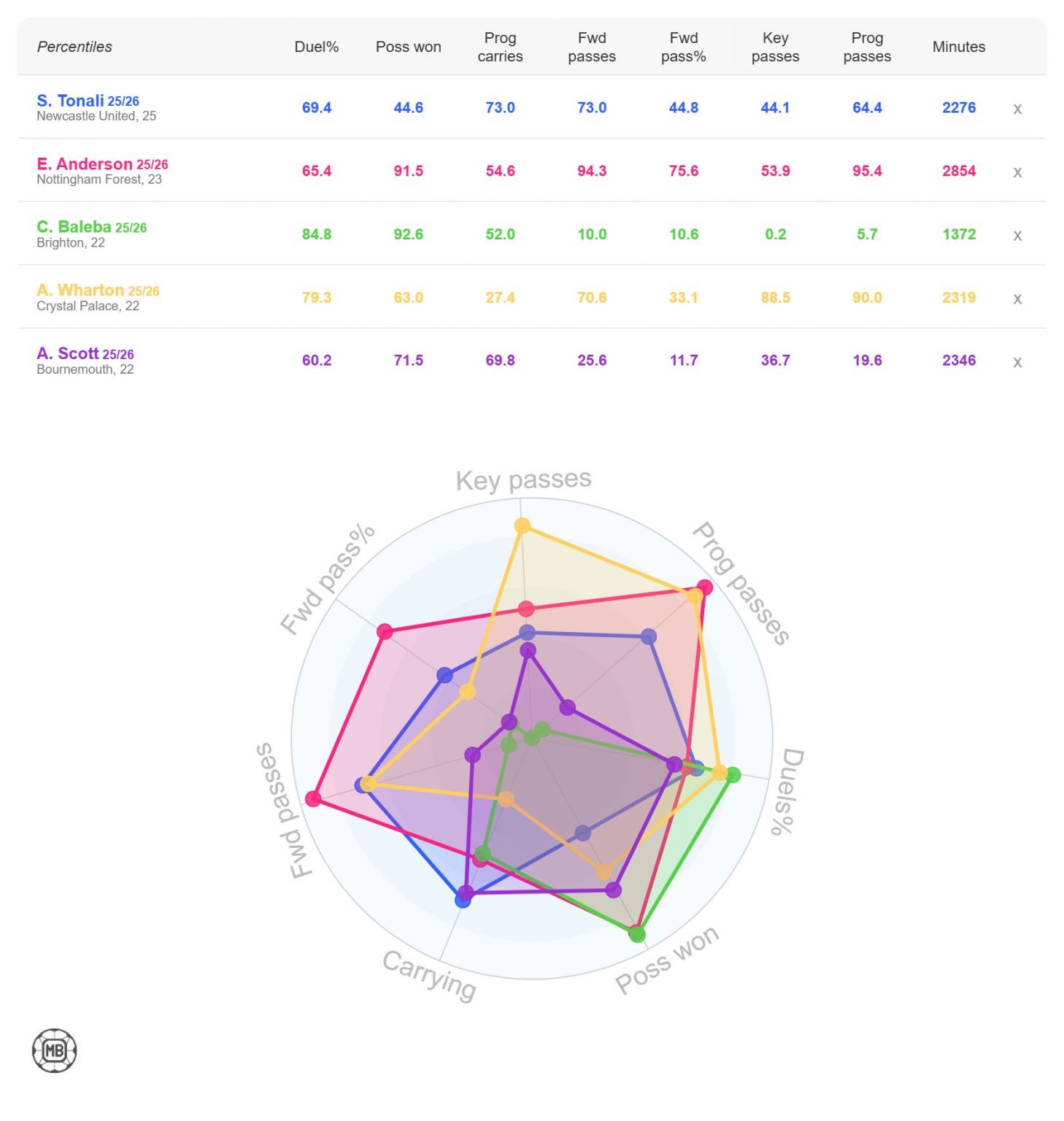Click Anderson's pink Fwd passes radar point
Image resolution: width=1064 pixels, height=1121 pixels.
[x=314, y=798]
